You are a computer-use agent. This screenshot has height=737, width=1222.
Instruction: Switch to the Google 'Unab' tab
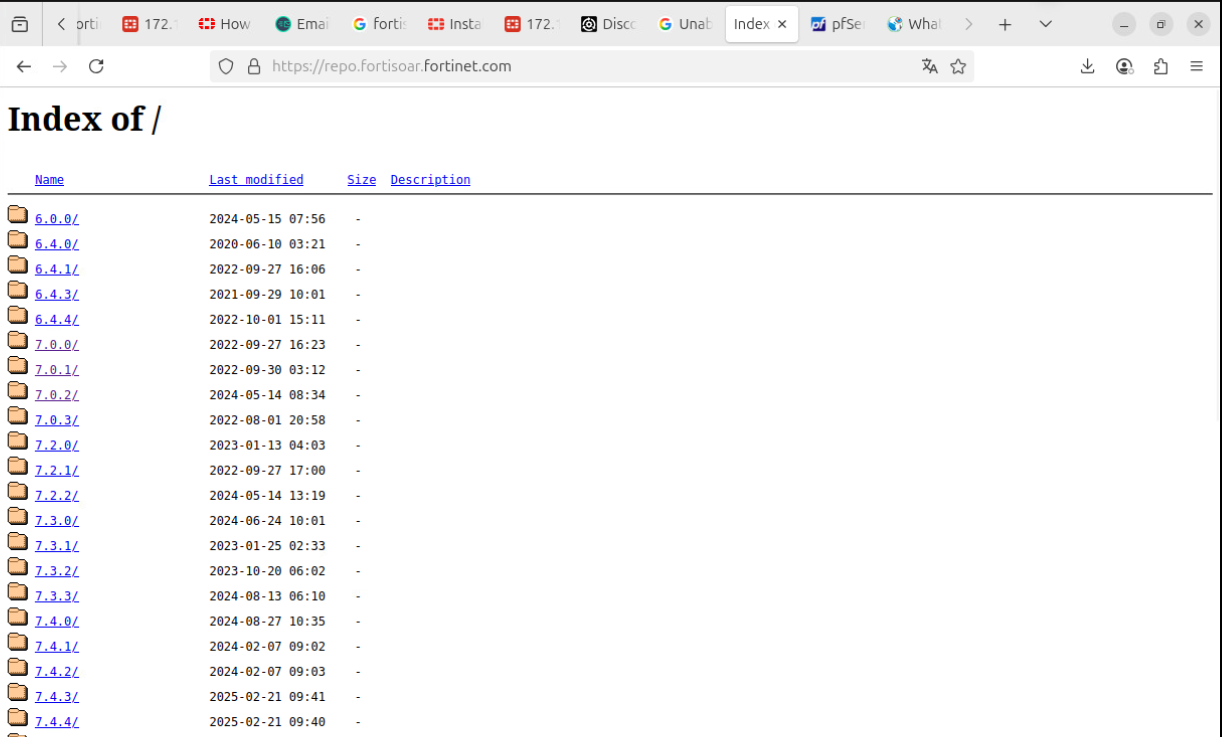pos(686,24)
